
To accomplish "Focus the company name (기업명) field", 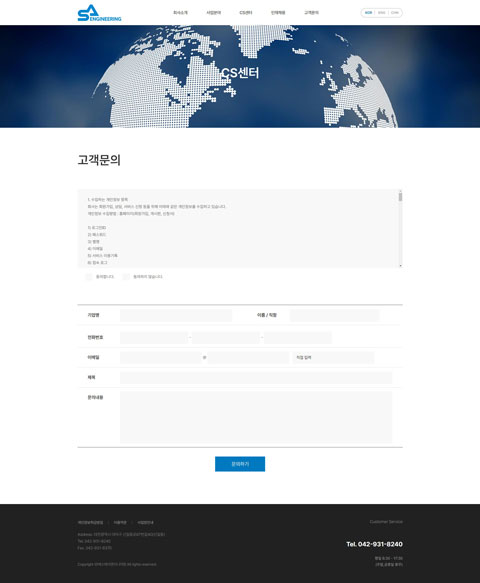I will tap(176, 315).
